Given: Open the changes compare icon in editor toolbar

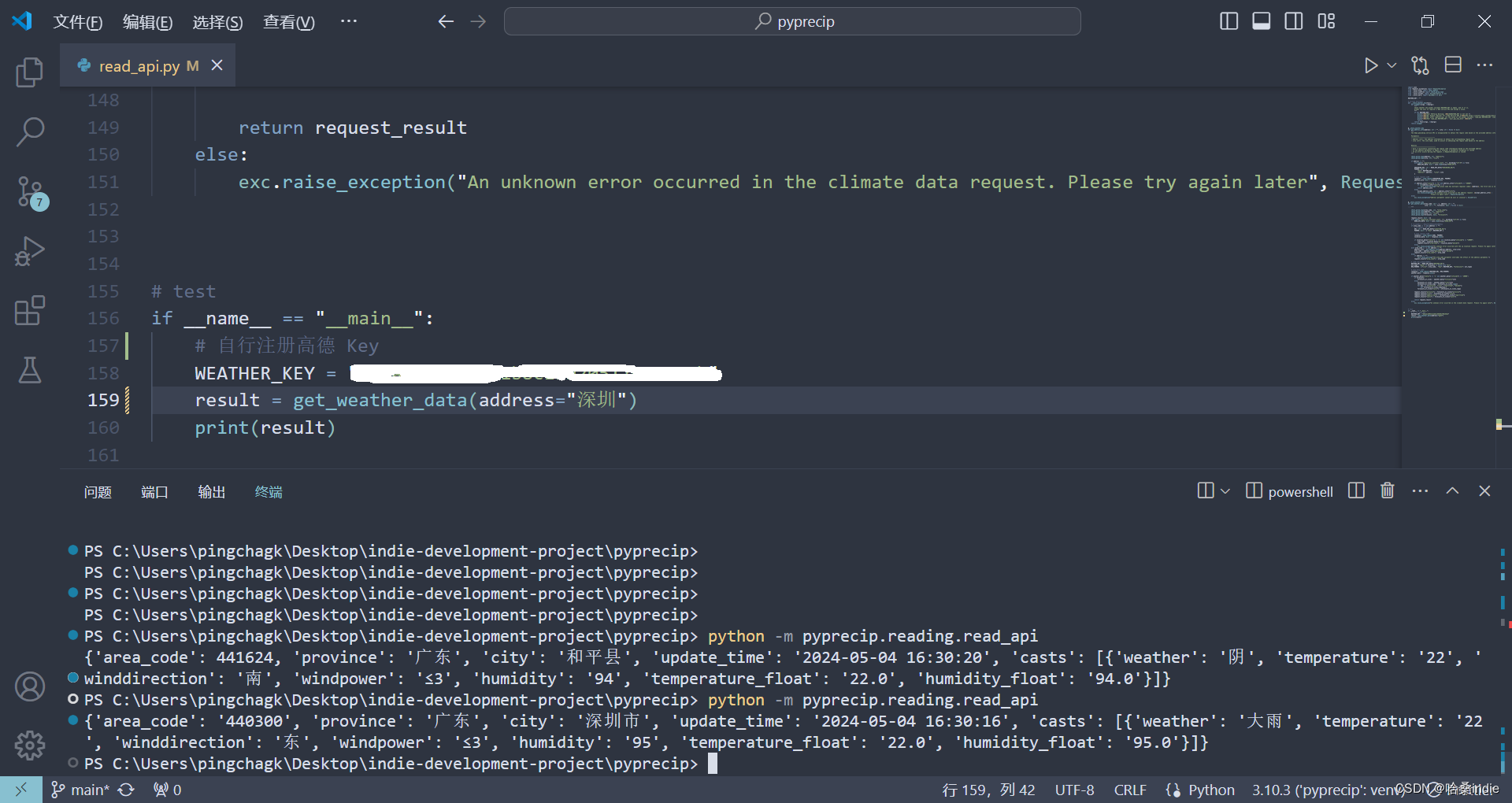Looking at the screenshot, I should pos(1420,65).
